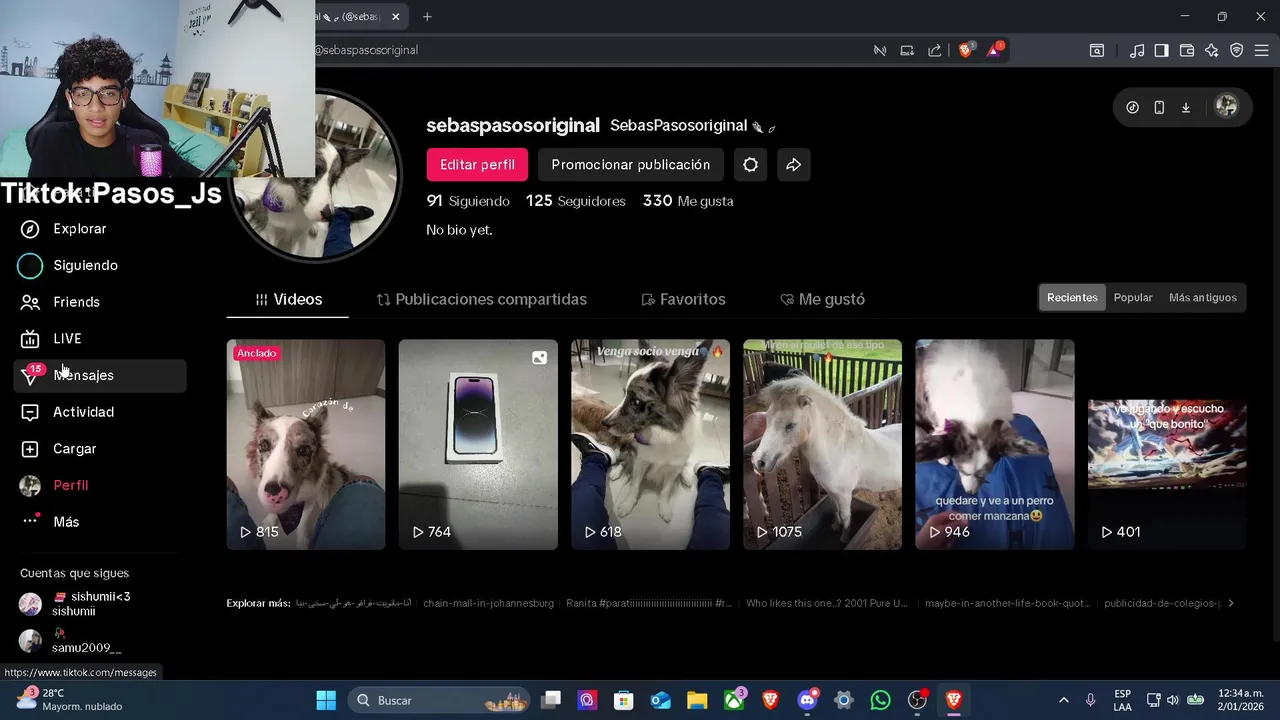The image size is (1280, 720).
Task: Open the Brave hamburger main menu
Action: coord(1262,50)
